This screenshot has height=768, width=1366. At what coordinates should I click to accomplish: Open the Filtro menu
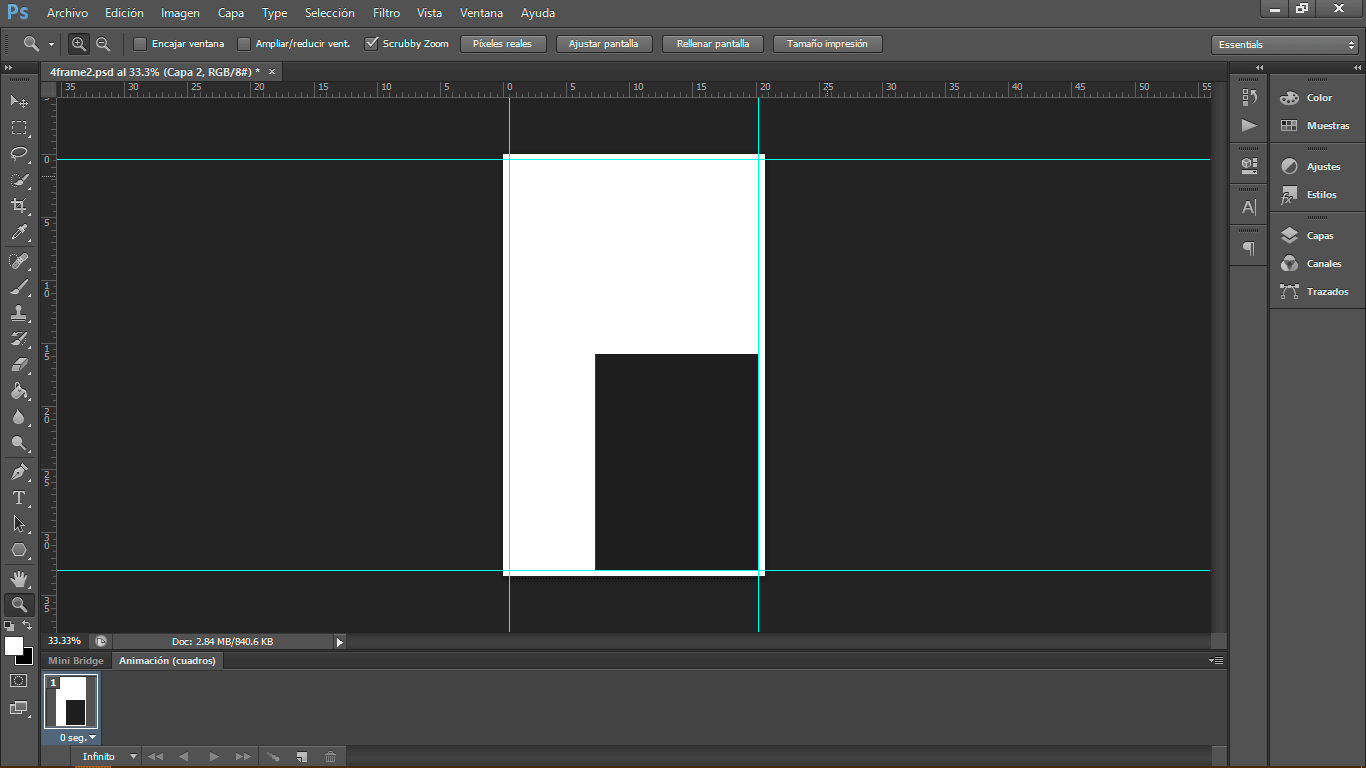click(x=386, y=13)
